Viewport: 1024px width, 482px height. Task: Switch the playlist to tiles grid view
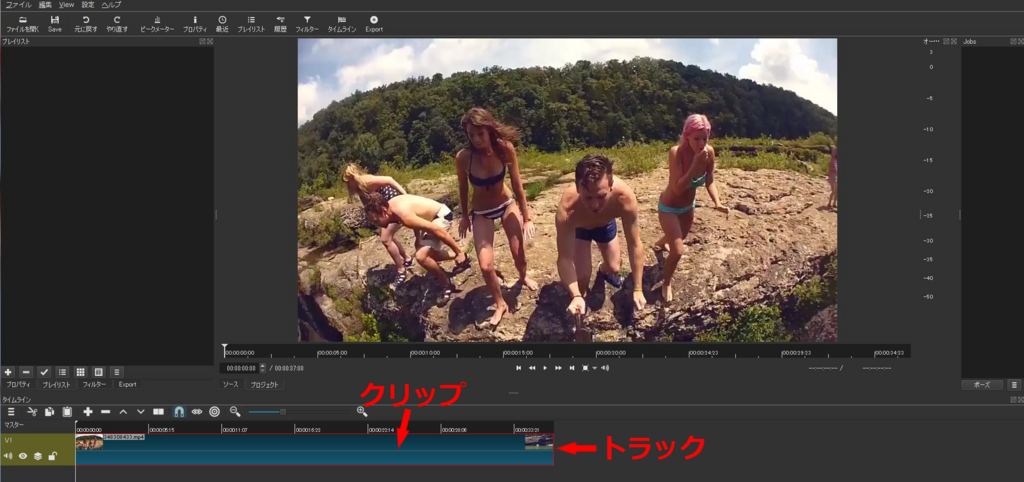pos(81,372)
